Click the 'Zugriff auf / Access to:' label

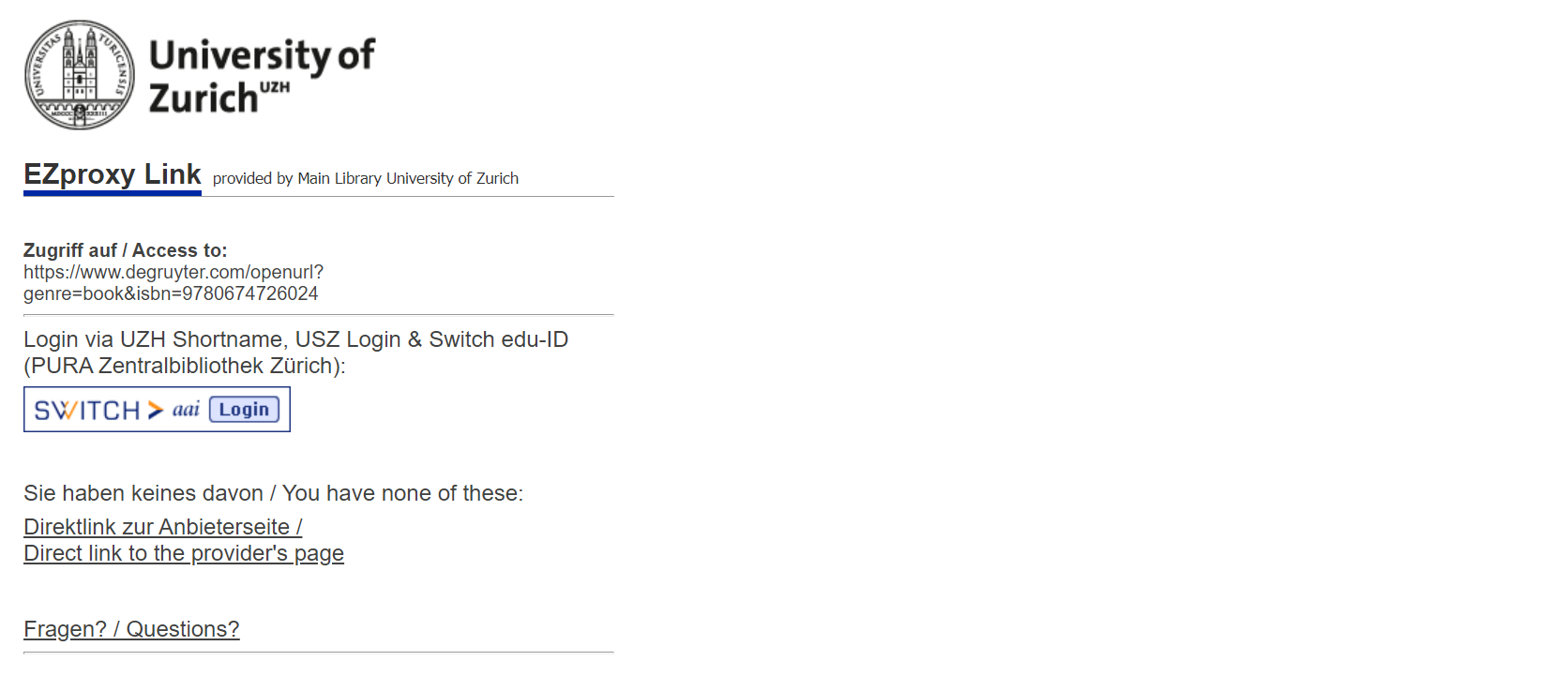click(125, 250)
